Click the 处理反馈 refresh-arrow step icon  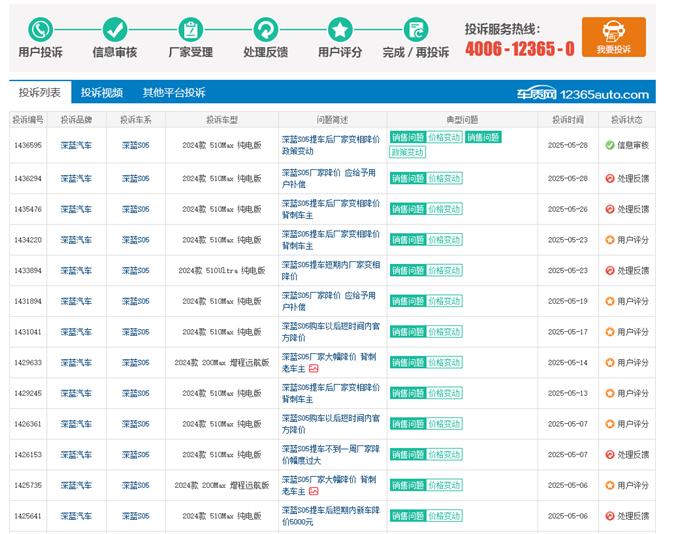(266, 30)
